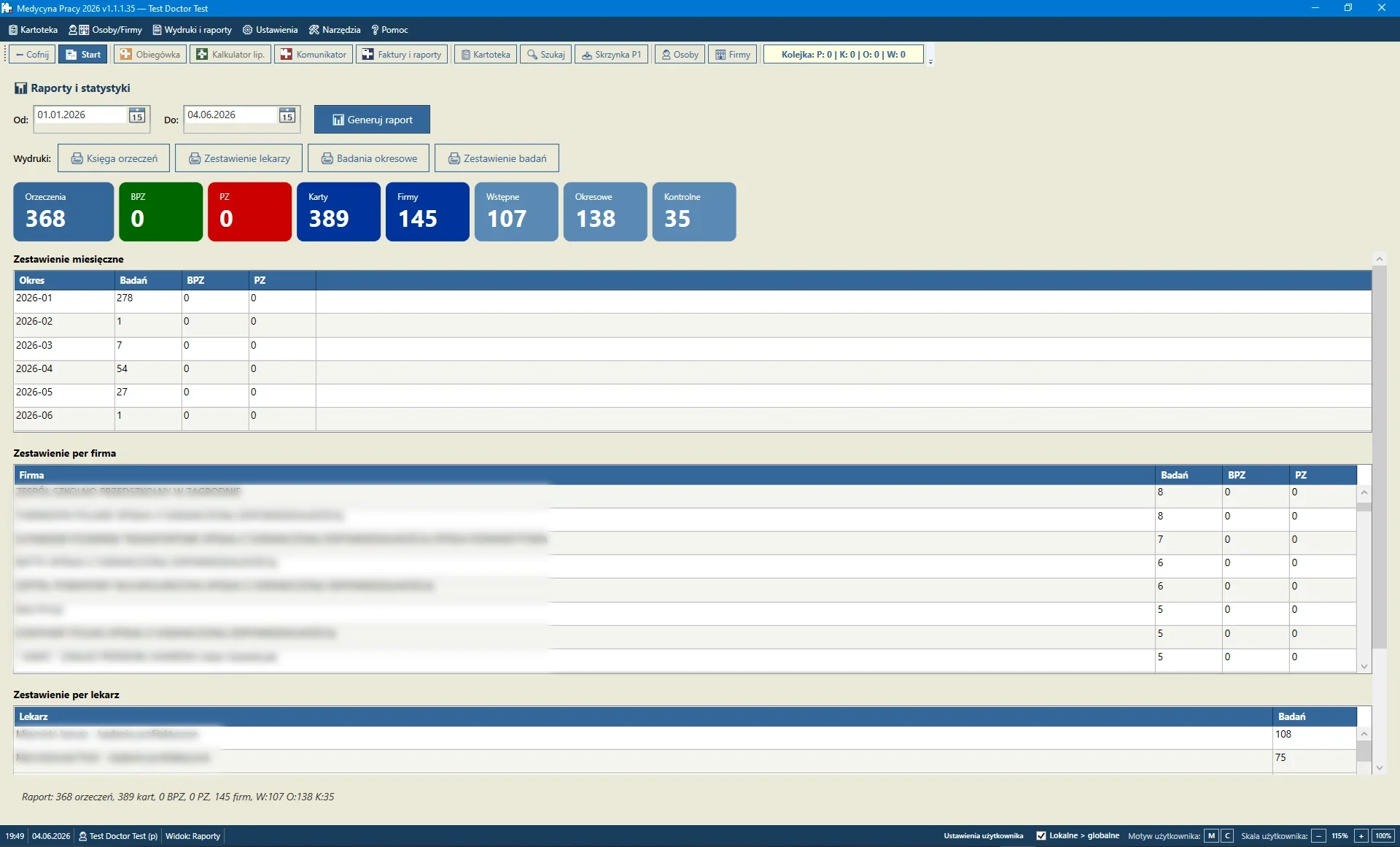Viewport: 1400px width, 847px height.
Task: Sort monthly table by Okres column
Action: coord(64,280)
